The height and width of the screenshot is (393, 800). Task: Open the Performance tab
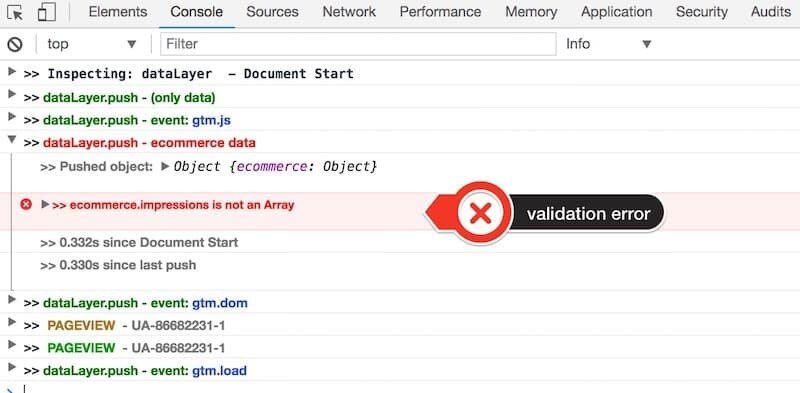click(440, 12)
